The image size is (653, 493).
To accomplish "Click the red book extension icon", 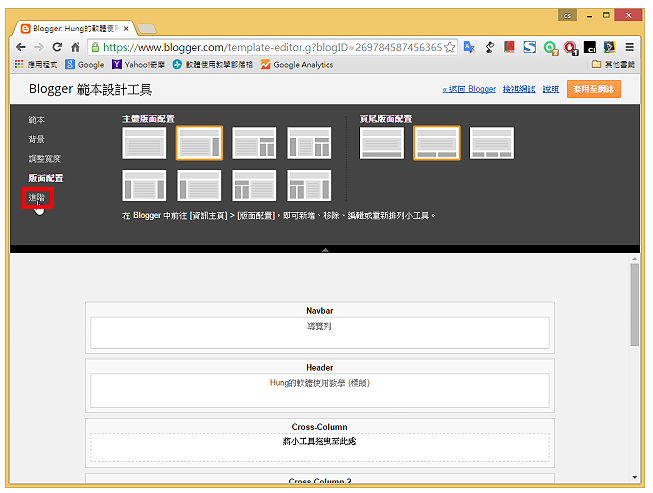I will [509, 47].
